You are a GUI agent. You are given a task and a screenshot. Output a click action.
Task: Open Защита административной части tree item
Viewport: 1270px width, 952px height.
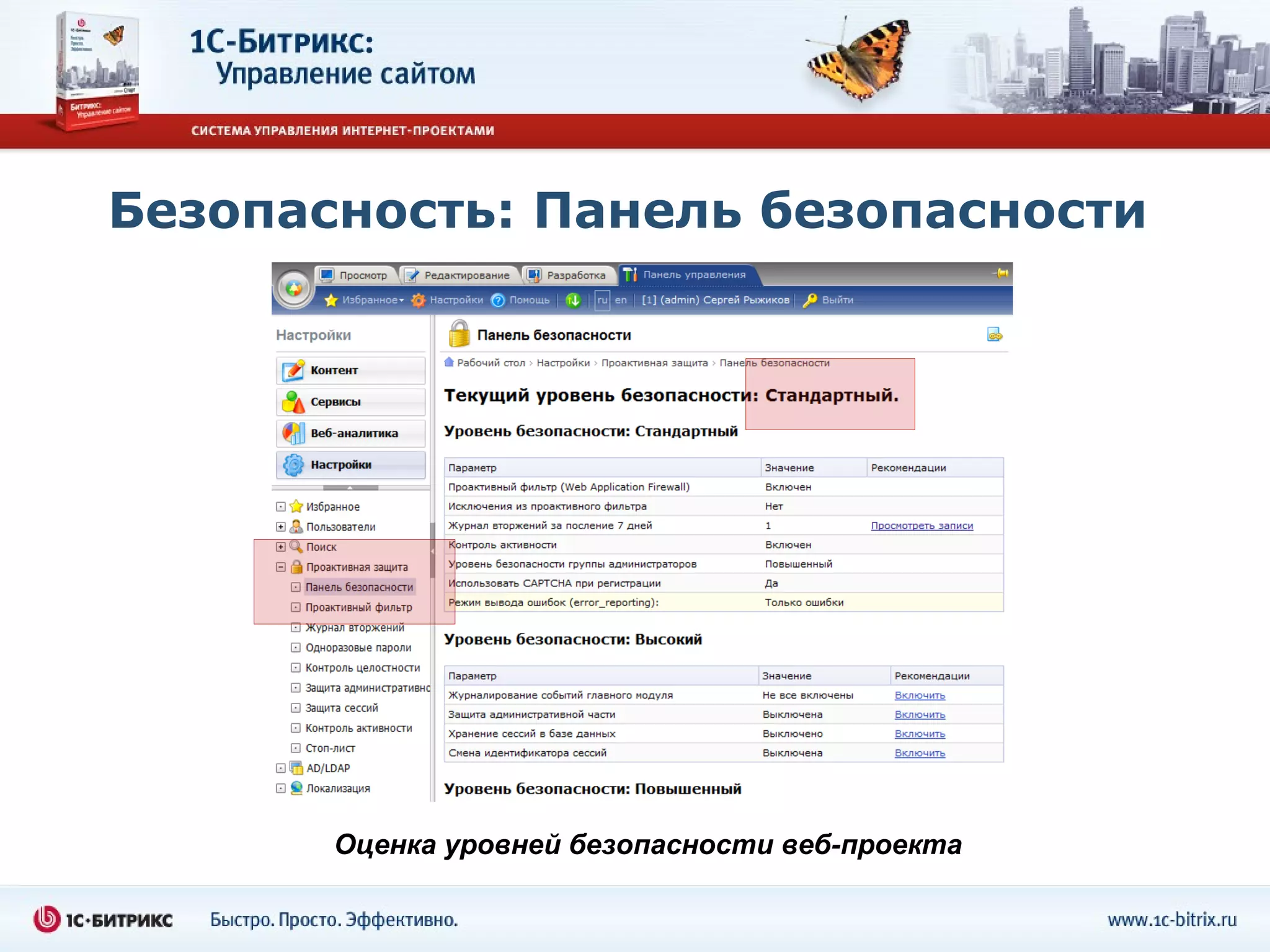tap(367, 688)
